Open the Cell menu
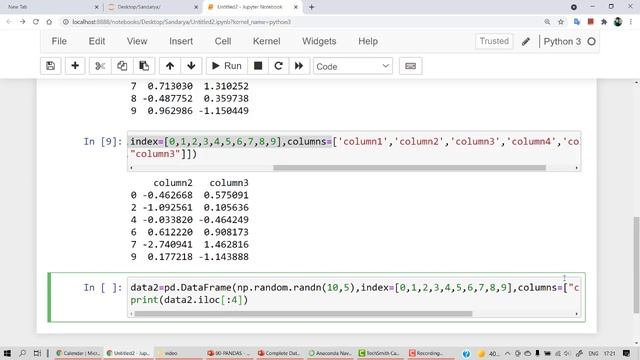 click(x=223, y=41)
